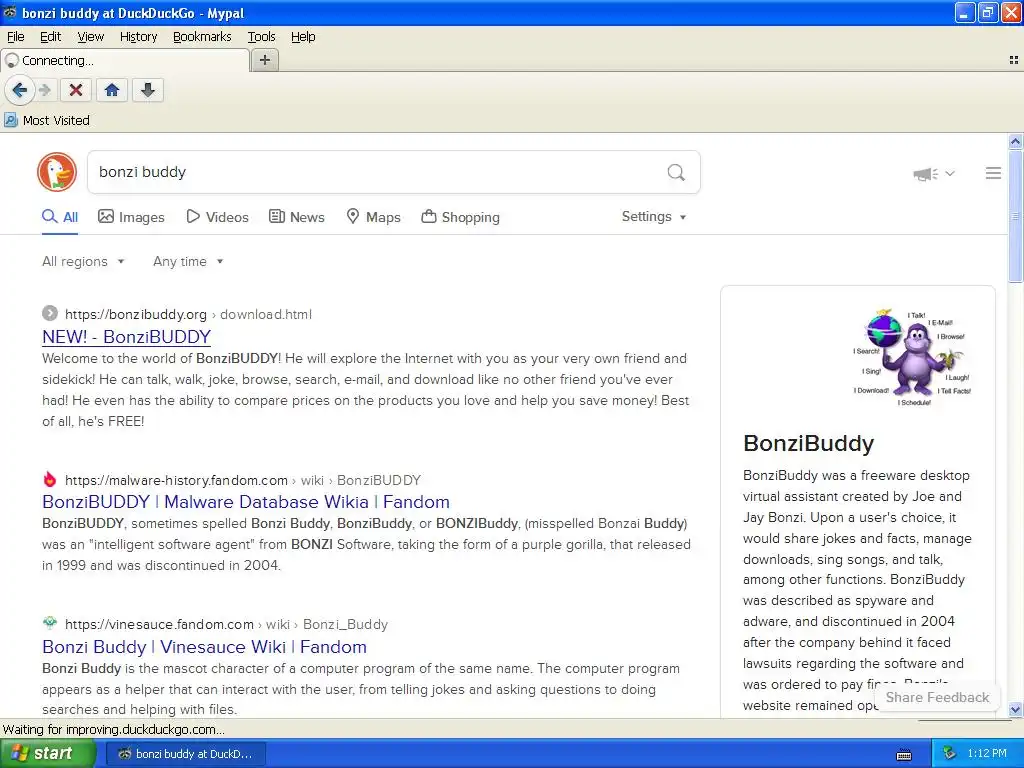Viewport: 1024px width, 768px height.
Task: Click the tab groups icon at right of tab bar
Action: pyautogui.click(x=1014, y=60)
